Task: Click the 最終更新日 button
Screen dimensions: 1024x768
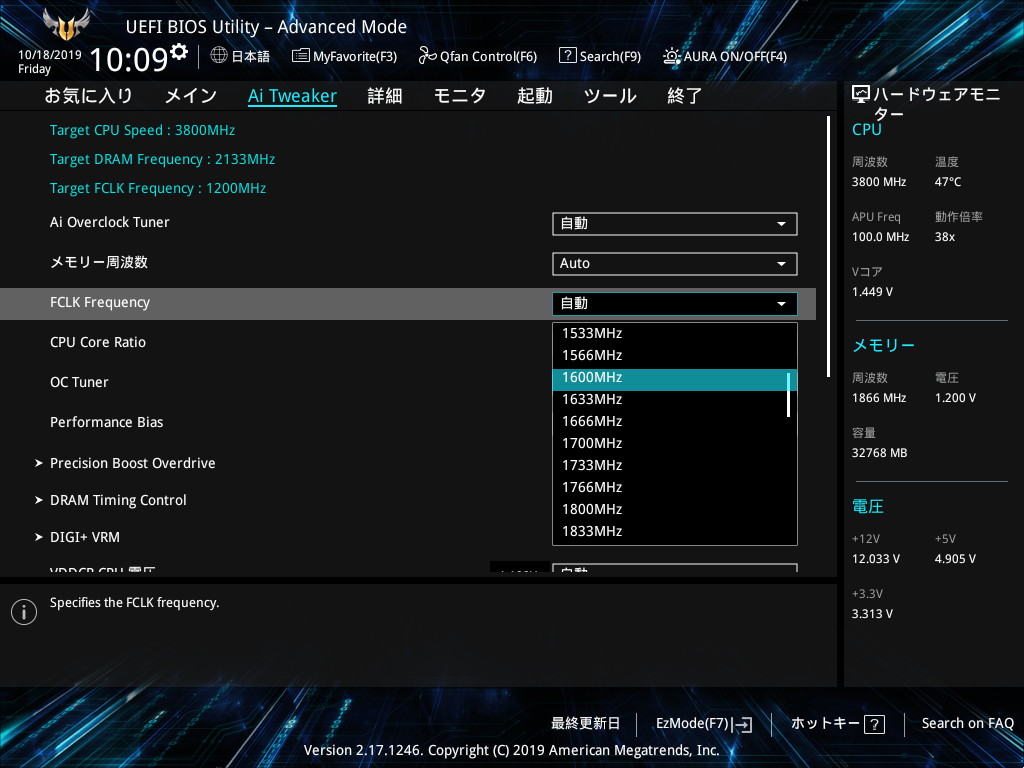Action: [x=585, y=724]
